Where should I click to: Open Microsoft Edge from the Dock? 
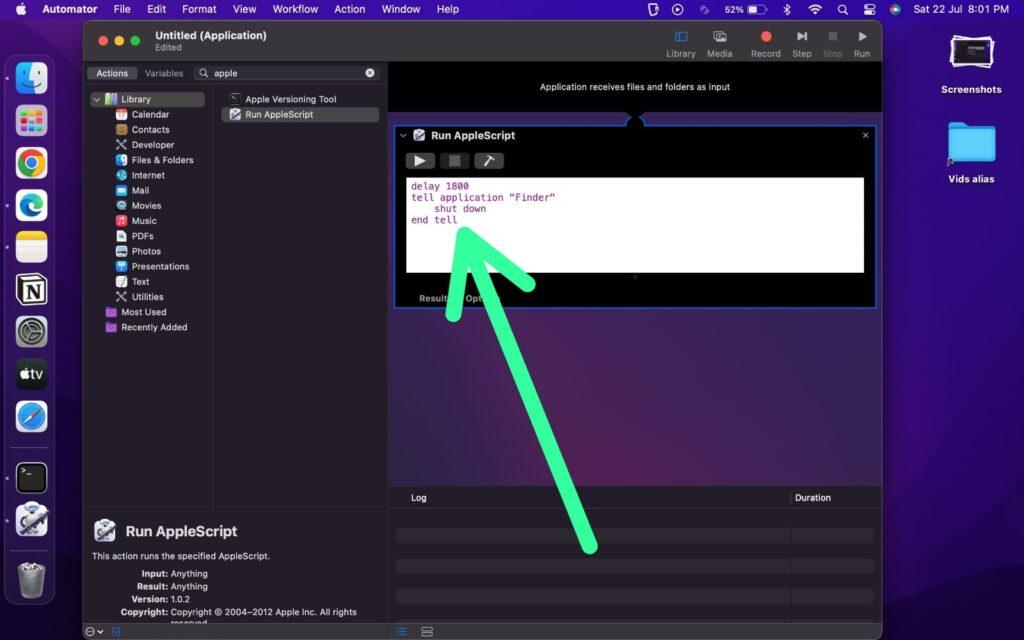point(31,205)
